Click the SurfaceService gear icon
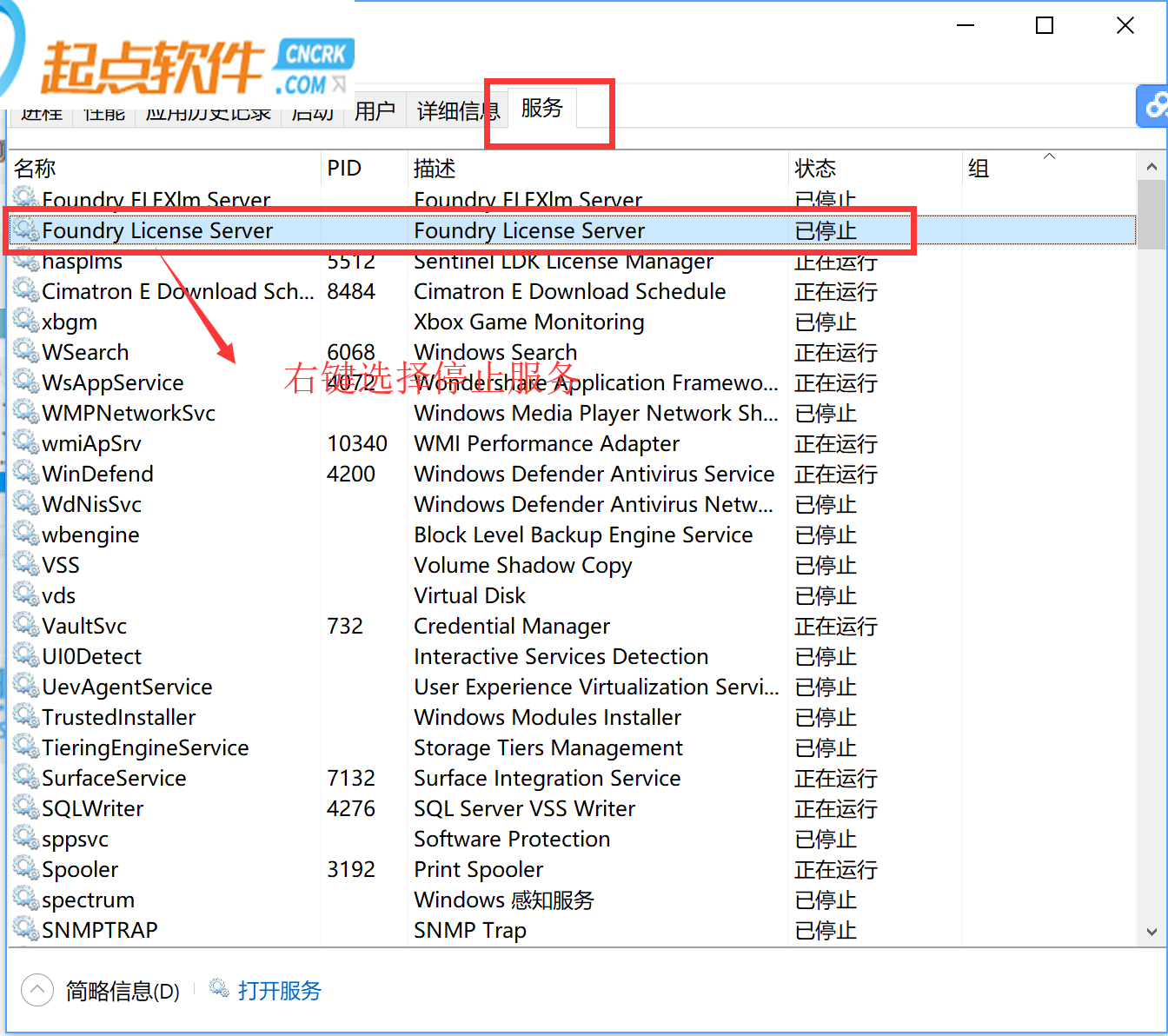Image resolution: width=1168 pixels, height=1036 pixels. point(25,777)
